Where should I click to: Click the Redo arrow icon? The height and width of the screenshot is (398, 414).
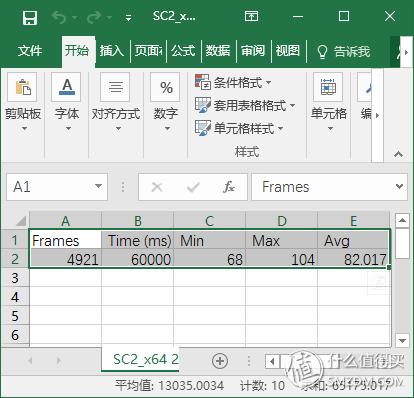(93, 17)
